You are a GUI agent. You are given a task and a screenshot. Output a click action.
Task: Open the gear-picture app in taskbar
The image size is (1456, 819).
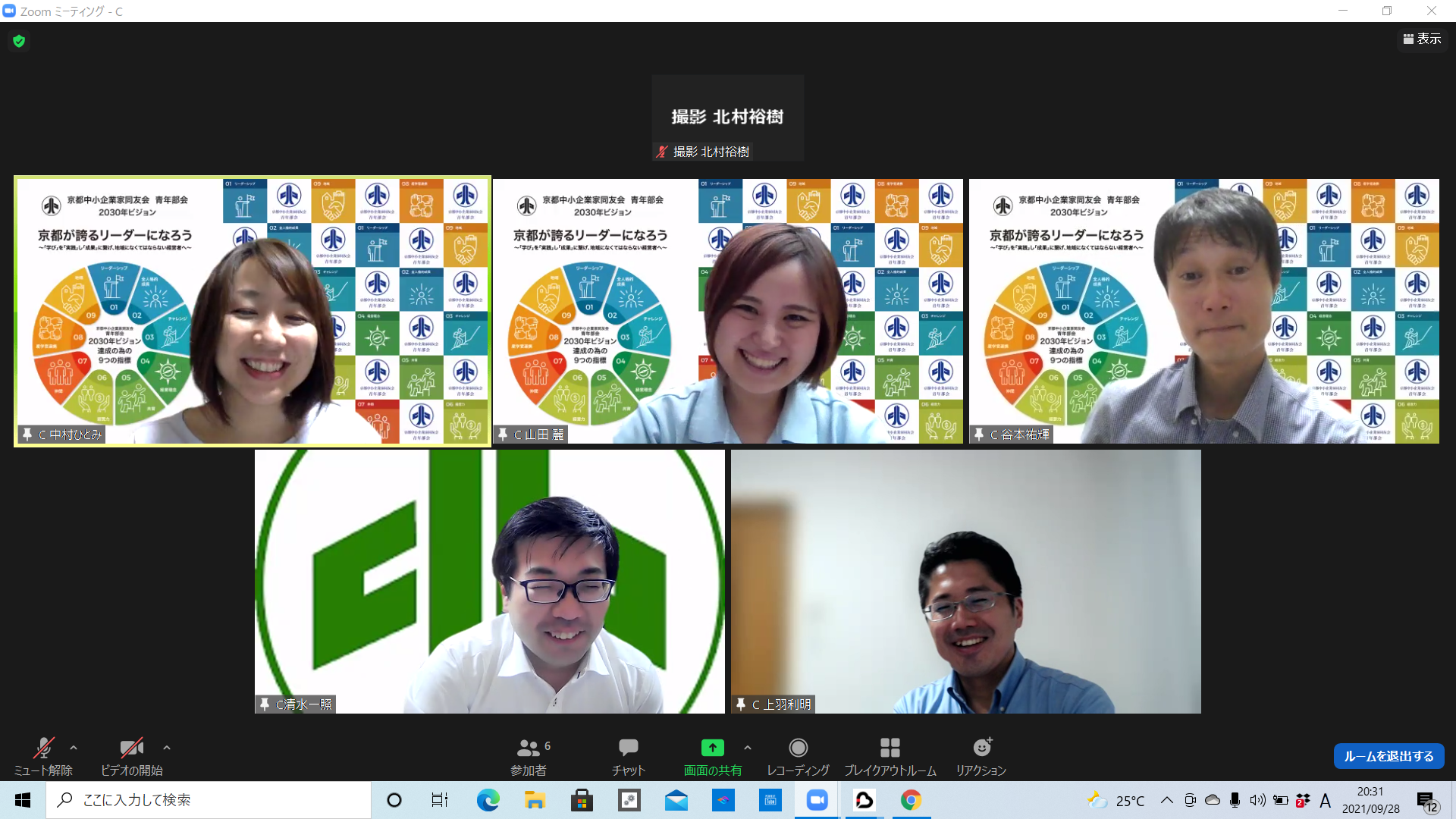(x=629, y=800)
